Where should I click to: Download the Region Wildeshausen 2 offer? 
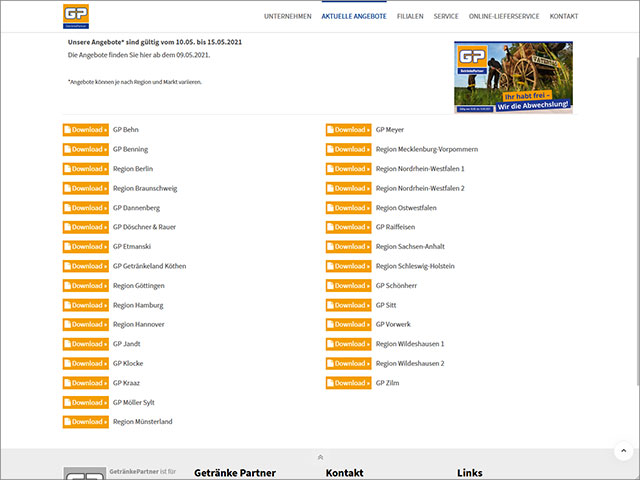point(349,363)
